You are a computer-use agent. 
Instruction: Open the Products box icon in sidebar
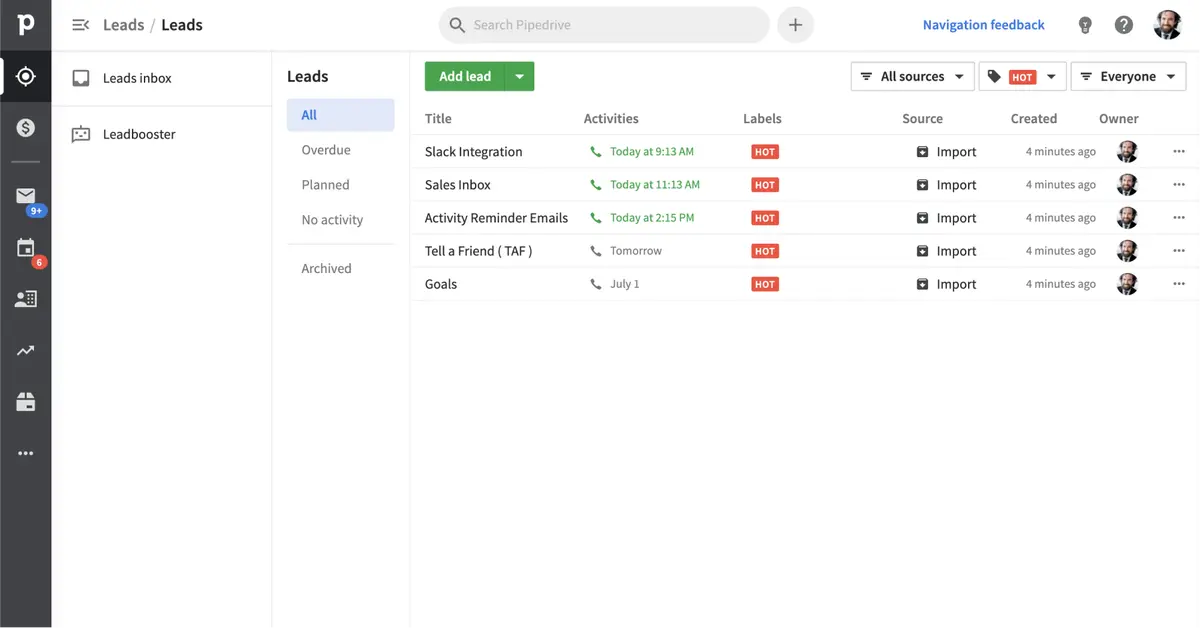[x=26, y=402]
